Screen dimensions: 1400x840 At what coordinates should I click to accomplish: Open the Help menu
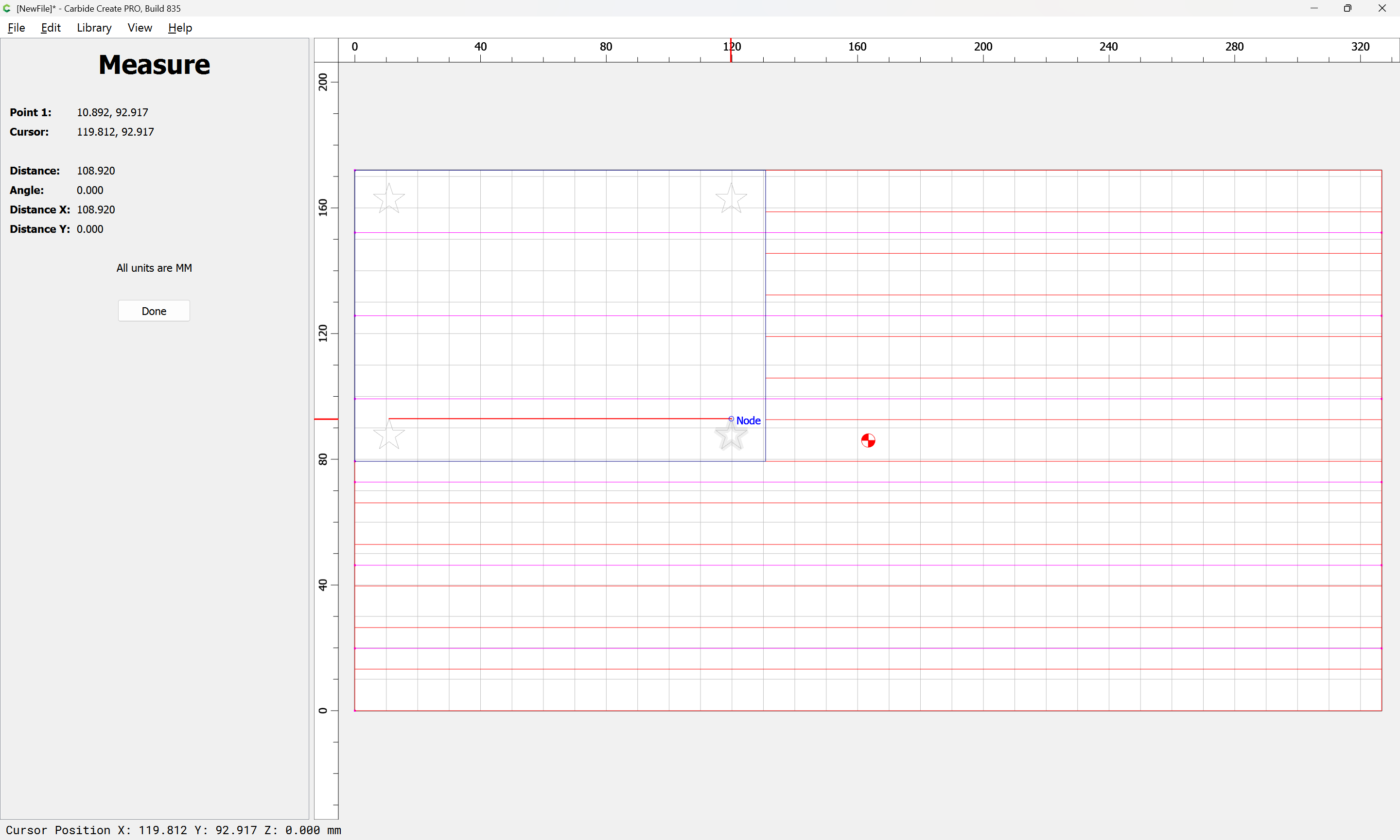180,28
